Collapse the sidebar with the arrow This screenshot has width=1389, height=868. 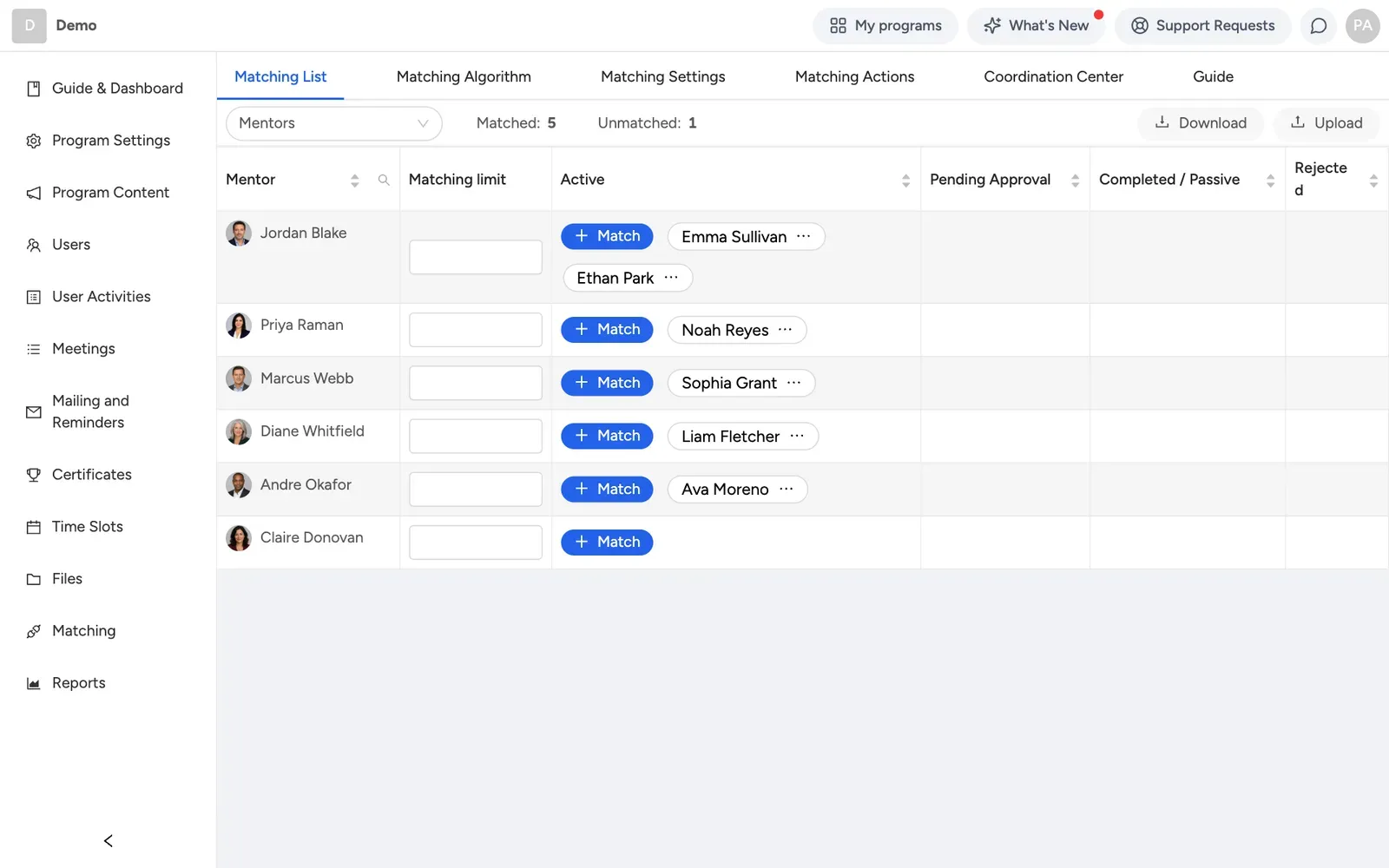109,840
